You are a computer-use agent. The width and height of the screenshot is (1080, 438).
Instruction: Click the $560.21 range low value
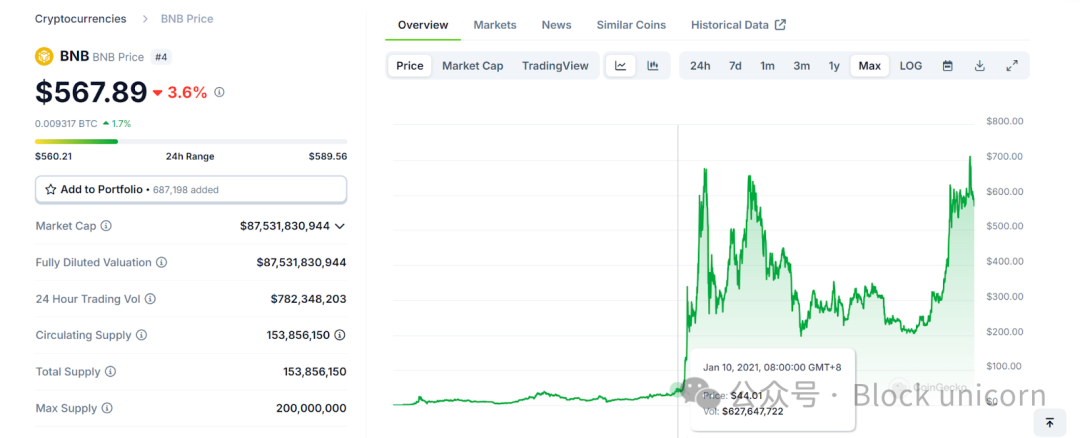54,156
